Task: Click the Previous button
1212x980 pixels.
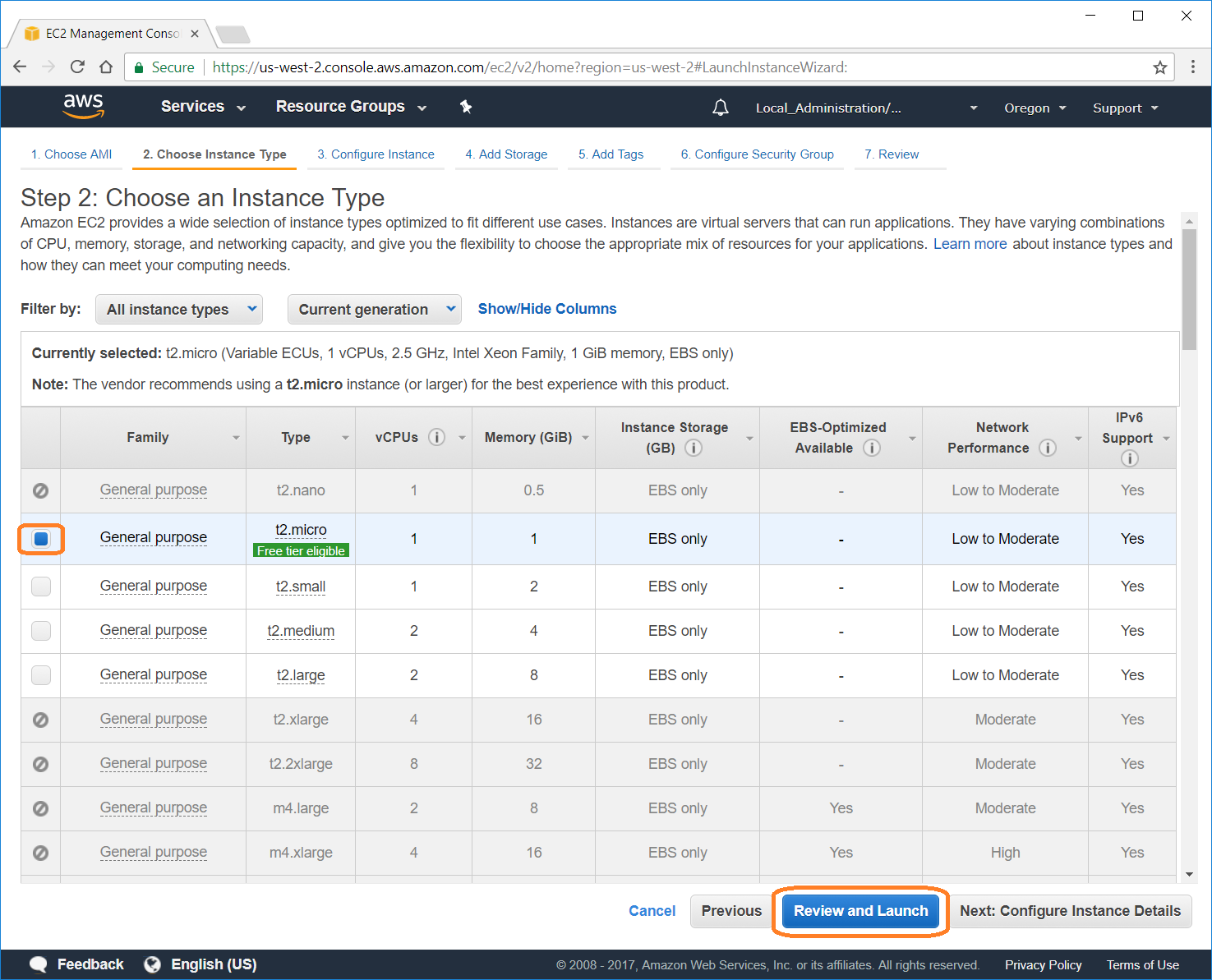Action: (731, 911)
